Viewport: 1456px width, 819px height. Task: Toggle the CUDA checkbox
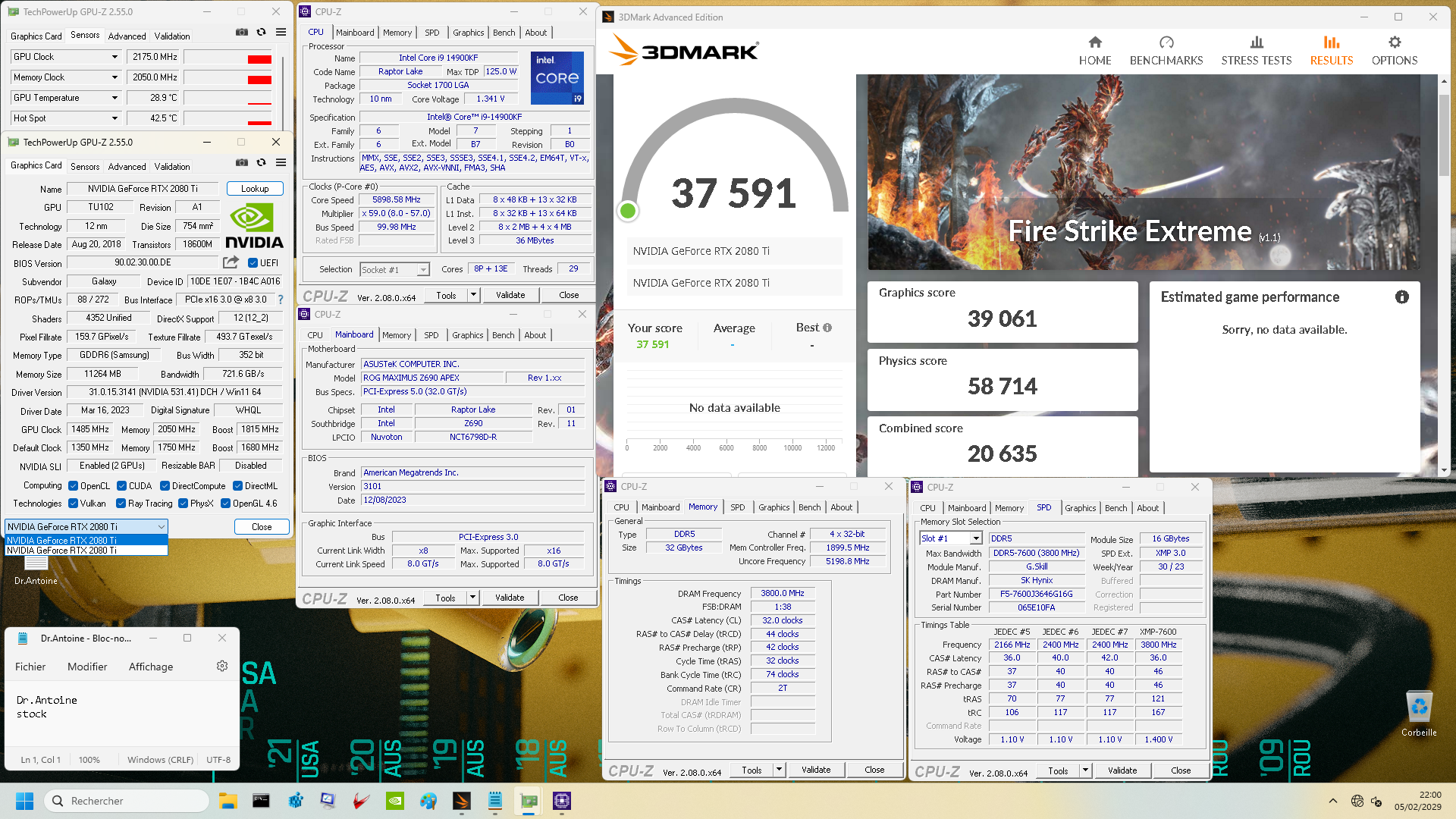point(121,486)
